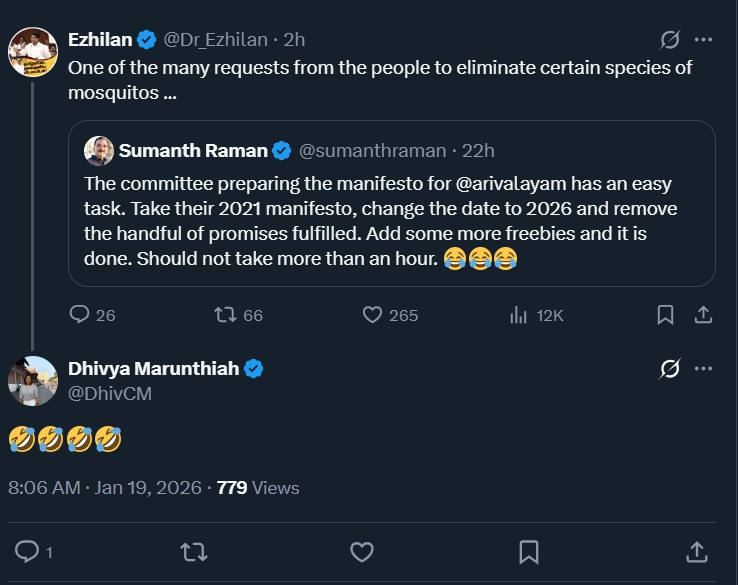Image resolution: width=738 pixels, height=585 pixels.
Task: Repost Ezhilan's tweet with 66 reposts
Action: [226, 315]
